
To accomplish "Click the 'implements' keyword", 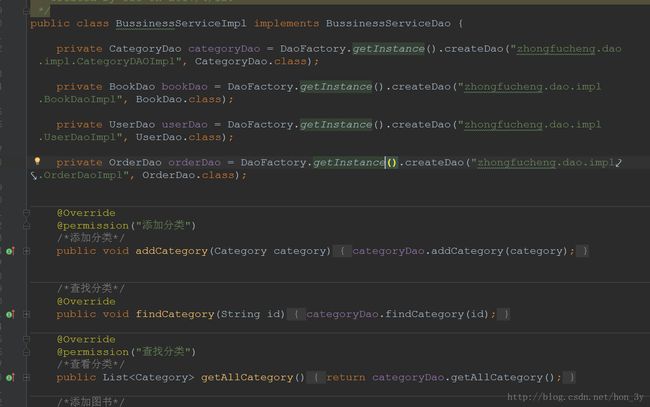I will (x=287, y=24).
